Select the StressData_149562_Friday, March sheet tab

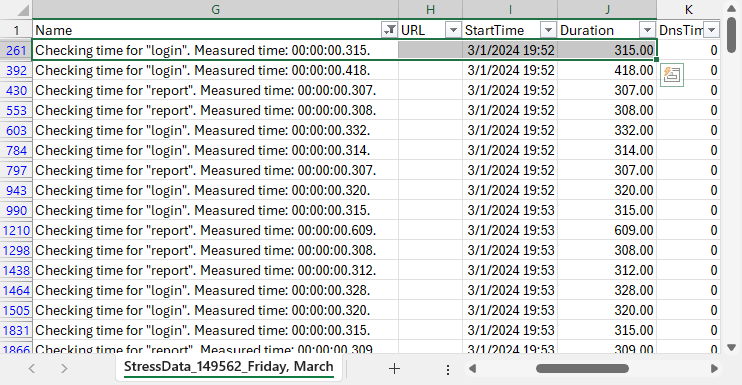(229, 368)
